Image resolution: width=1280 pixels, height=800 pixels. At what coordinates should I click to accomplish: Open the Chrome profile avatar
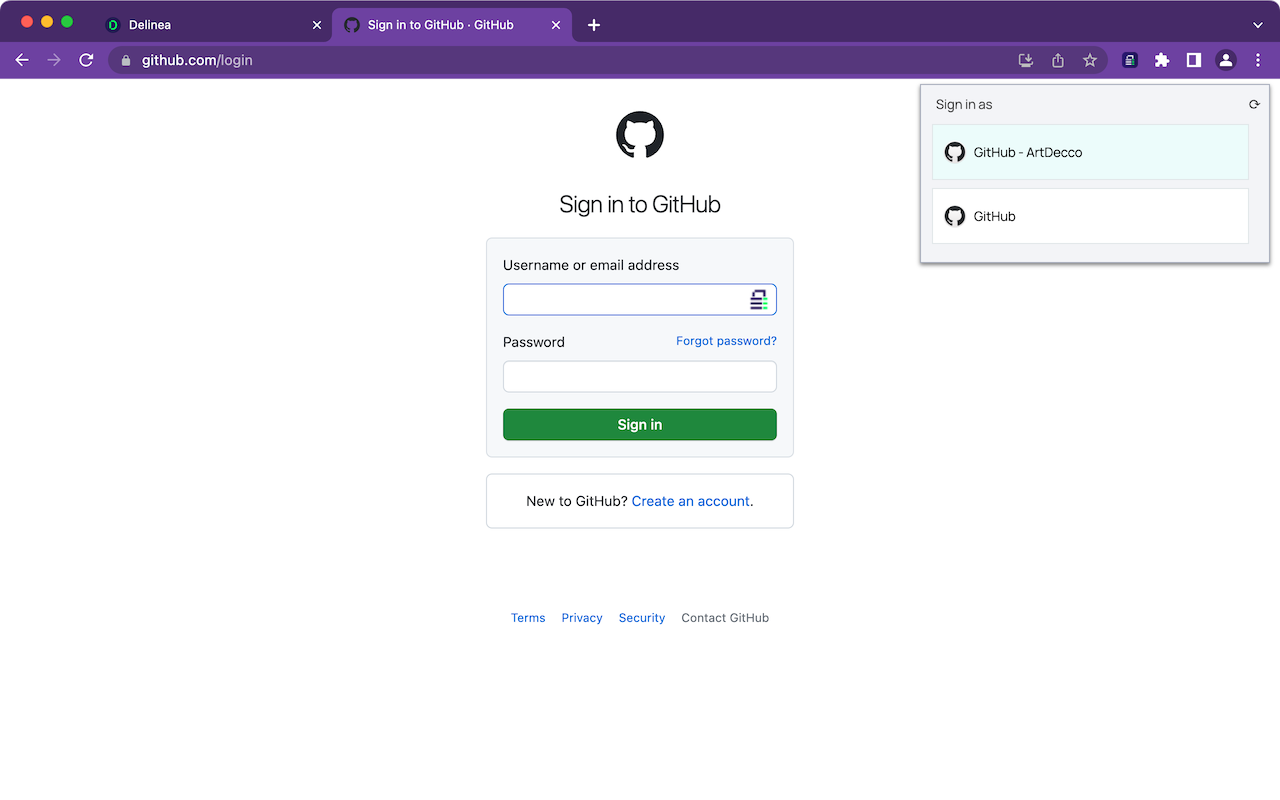click(x=1226, y=60)
